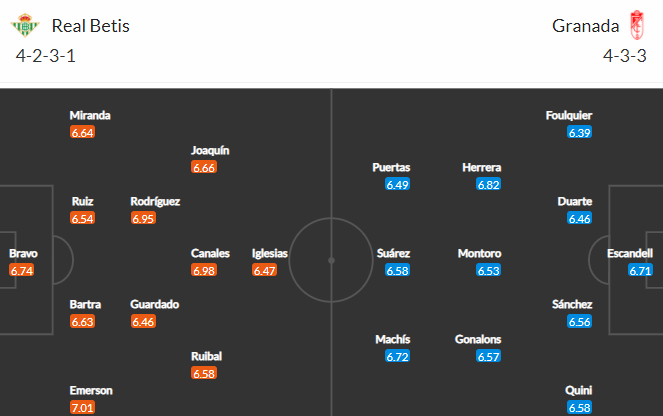Open Rodríguez's player name
This screenshot has width=663, height=416.
click(x=155, y=201)
